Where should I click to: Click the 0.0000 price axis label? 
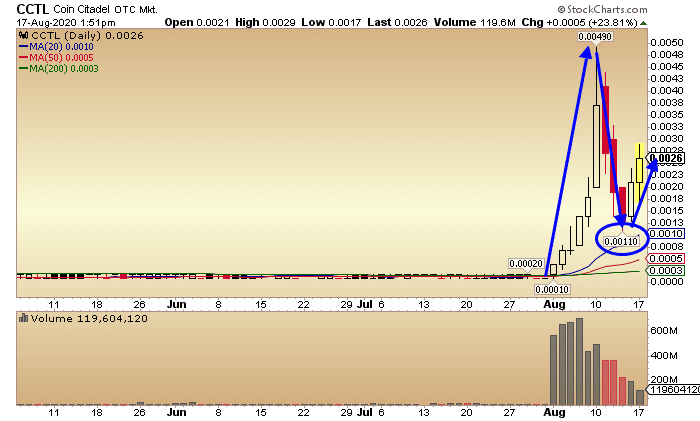point(667,282)
